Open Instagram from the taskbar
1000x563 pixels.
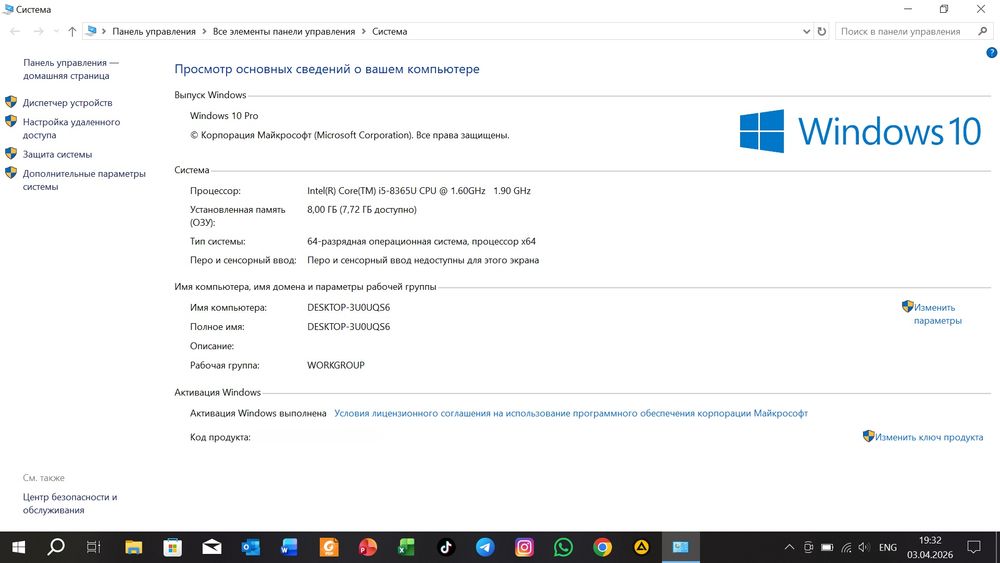[524, 547]
